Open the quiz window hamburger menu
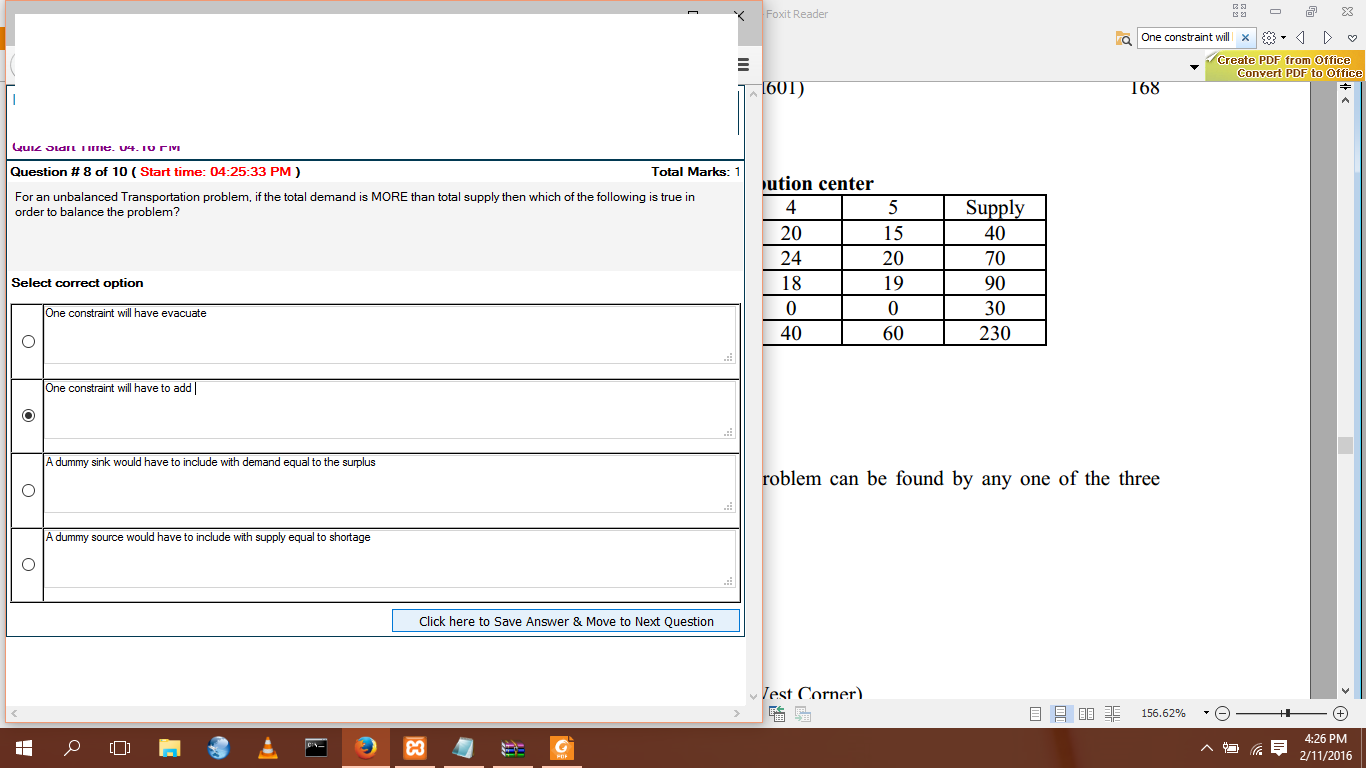Screen dimensions: 1366x768 coord(743,64)
